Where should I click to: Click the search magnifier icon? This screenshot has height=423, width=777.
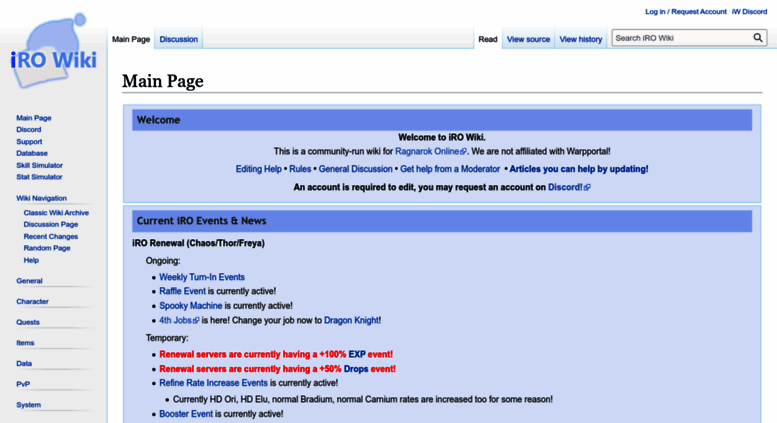pyautogui.click(x=758, y=38)
